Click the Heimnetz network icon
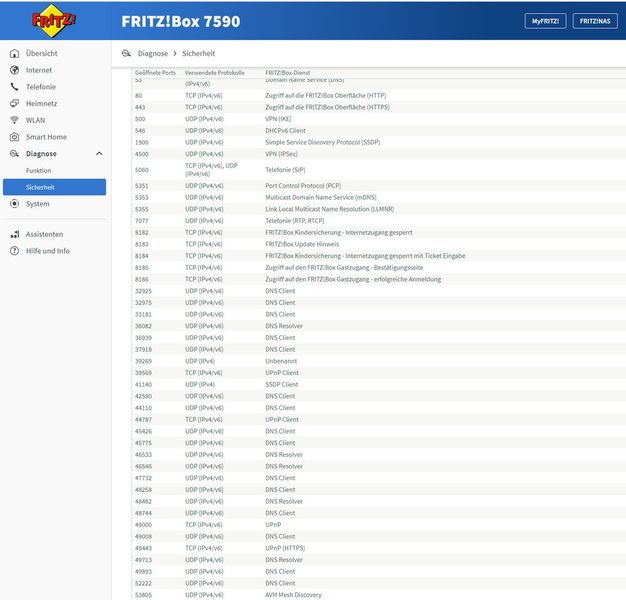The width and height of the screenshot is (626, 600). point(14,103)
